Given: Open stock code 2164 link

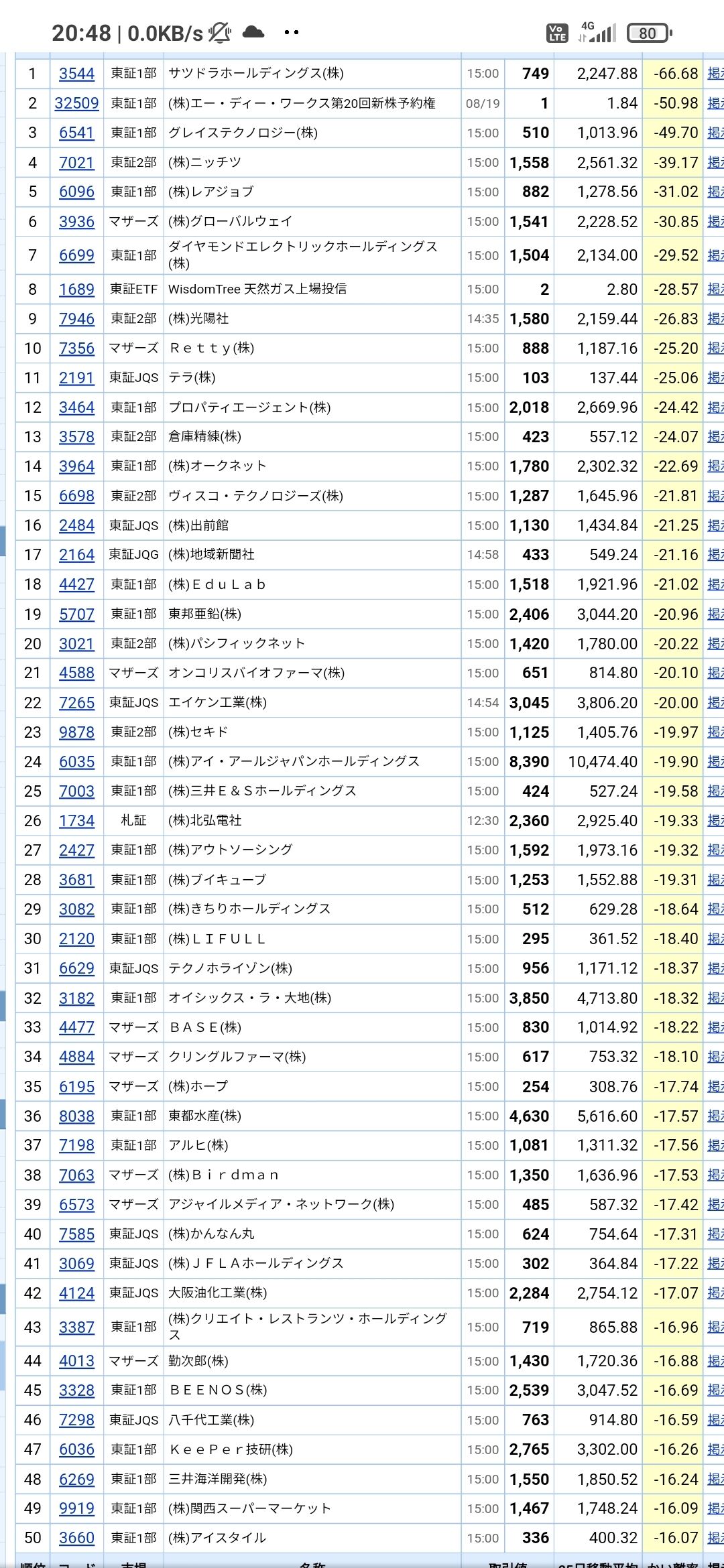Looking at the screenshot, I should pyautogui.click(x=76, y=555).
